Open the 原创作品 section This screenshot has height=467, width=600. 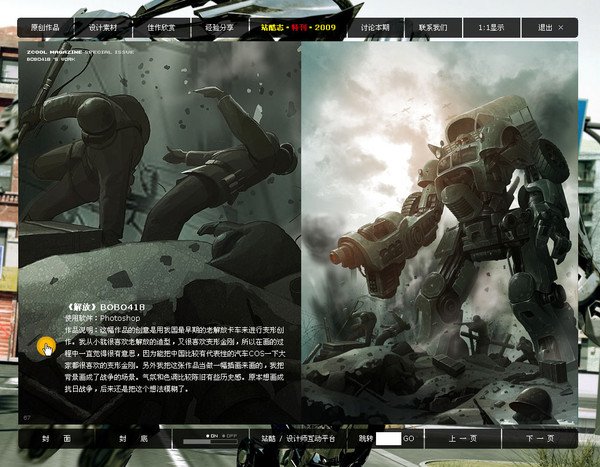[45, 28]
